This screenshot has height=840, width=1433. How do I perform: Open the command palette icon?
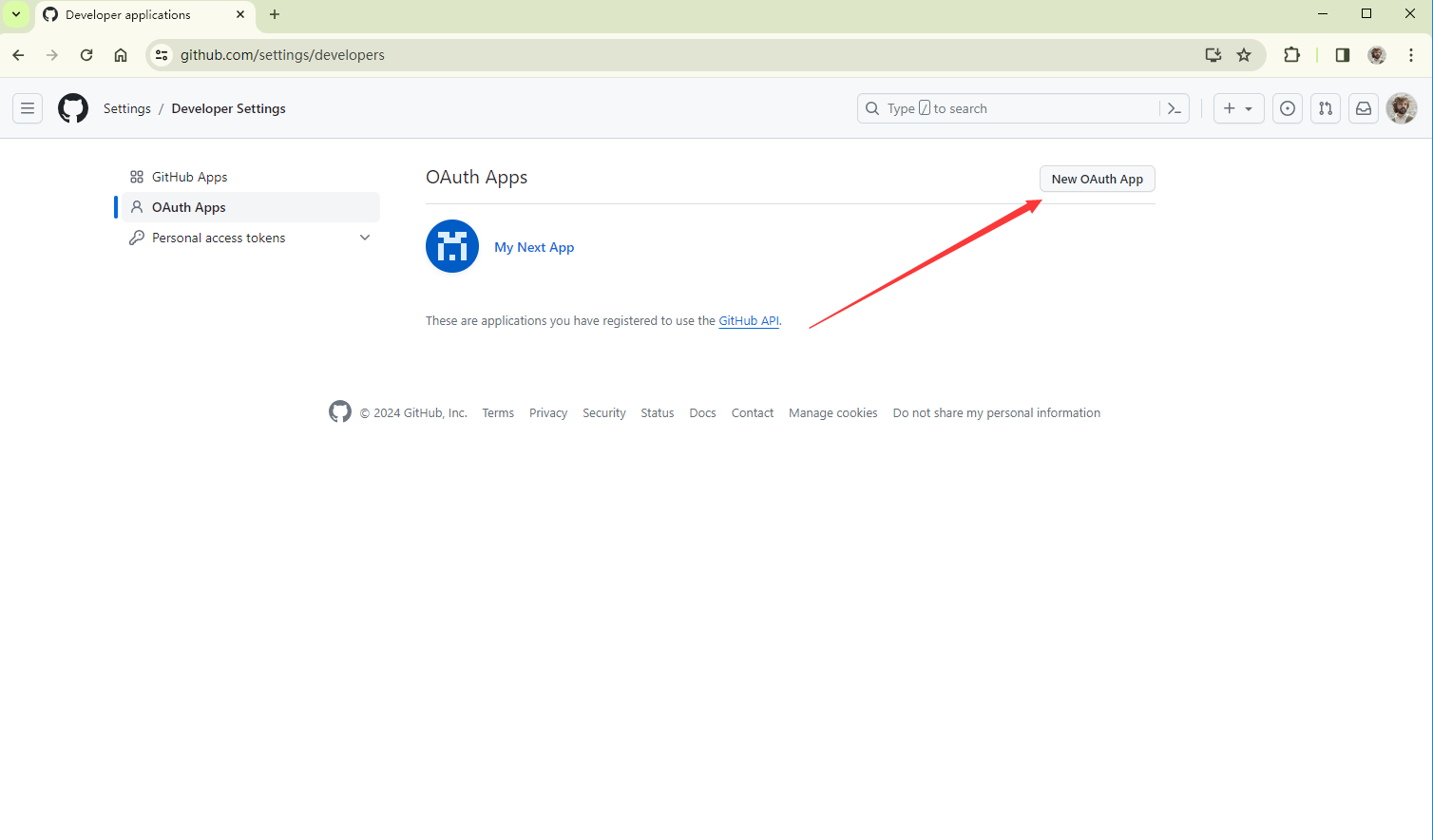click(1175, 108)
